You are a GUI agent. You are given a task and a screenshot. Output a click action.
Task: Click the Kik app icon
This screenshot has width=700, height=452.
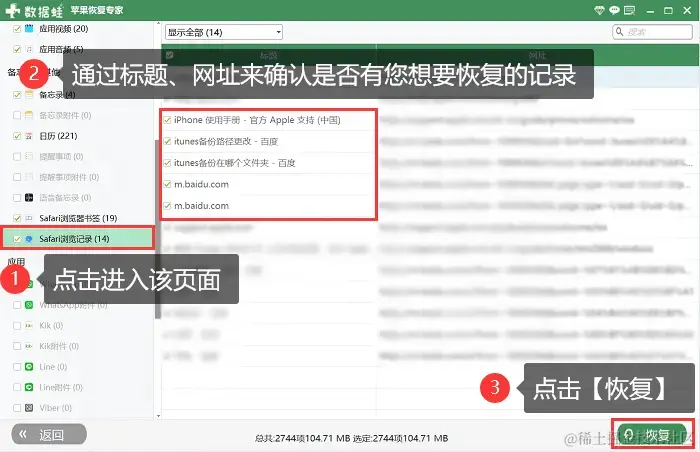pos(29,326)
